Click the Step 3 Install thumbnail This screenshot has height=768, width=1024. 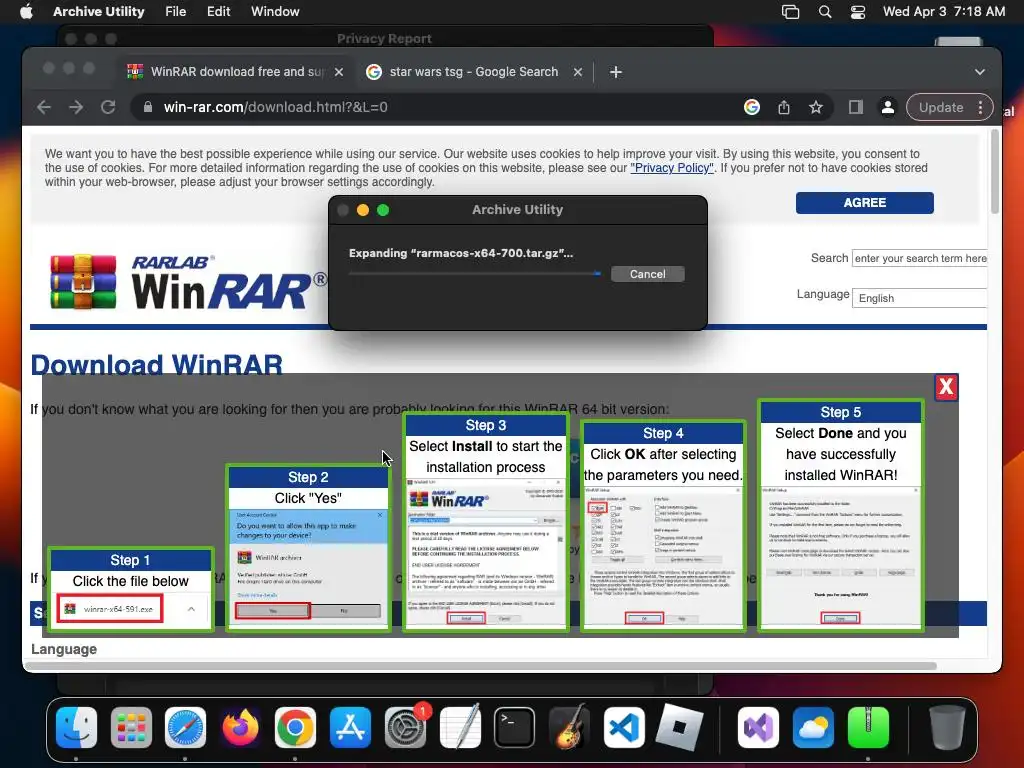tap(485, 521)
